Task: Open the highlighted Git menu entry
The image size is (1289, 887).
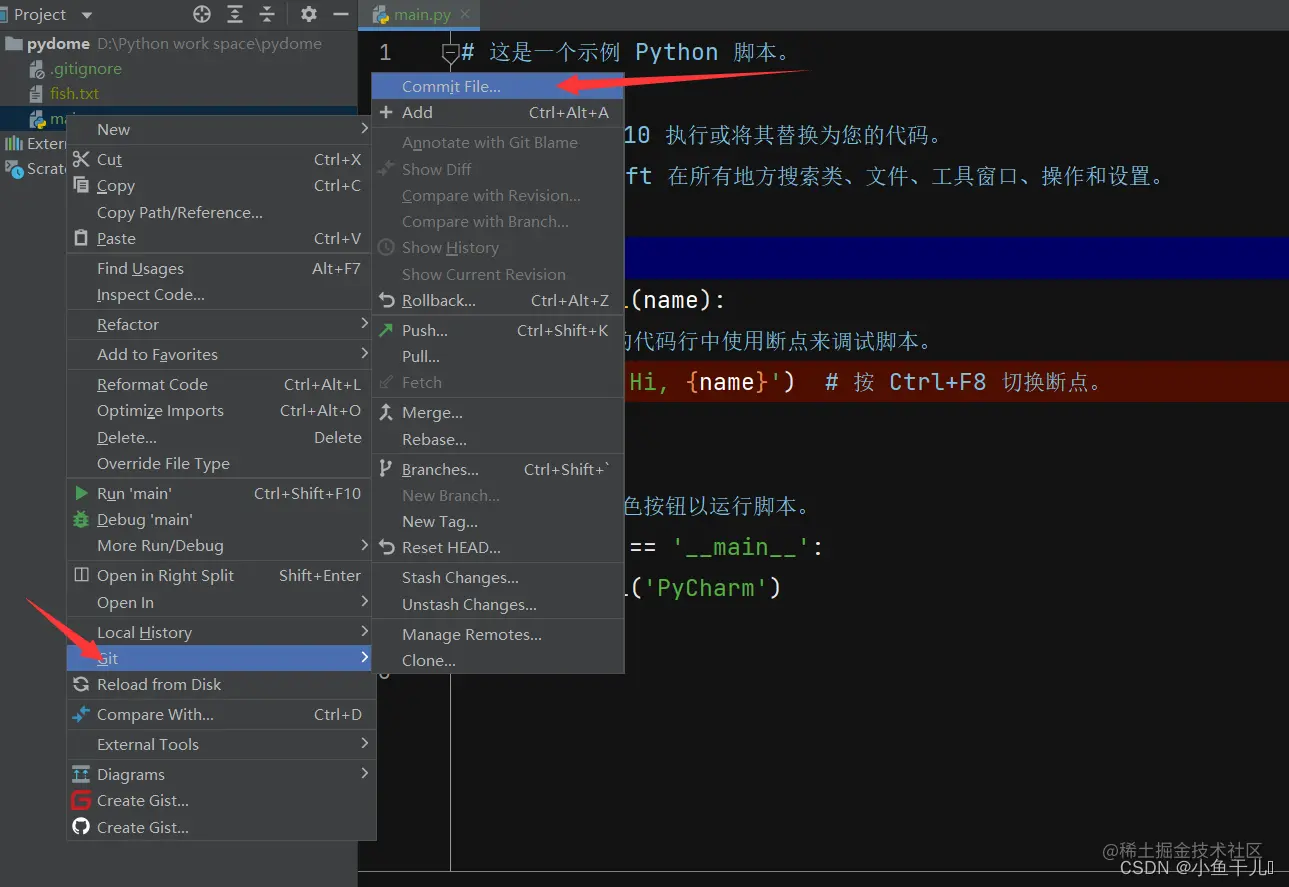Action: point(221,658)
